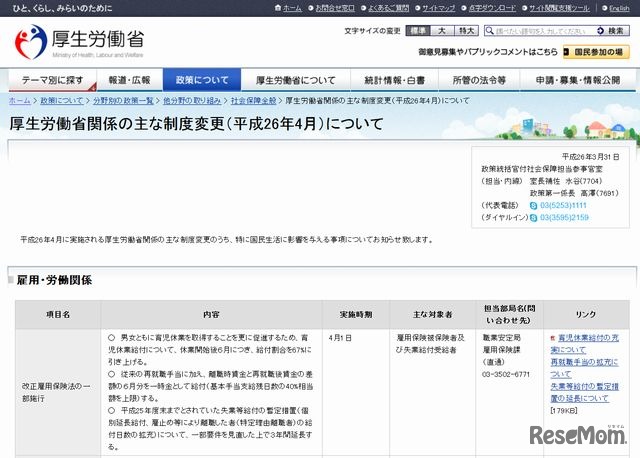Click the PDF icon beside 育児休業給付 link
Screen dimensions: 640x458
tap(553, 338)
